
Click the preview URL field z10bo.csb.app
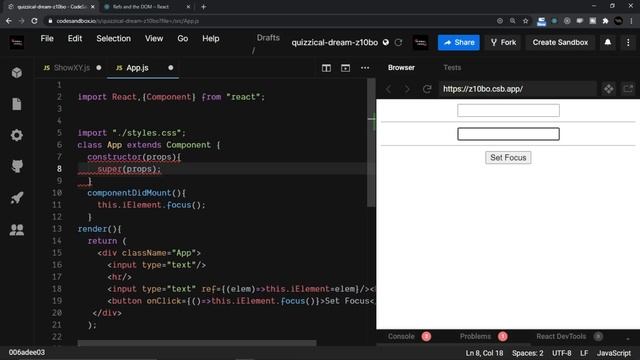coord(518,89)
